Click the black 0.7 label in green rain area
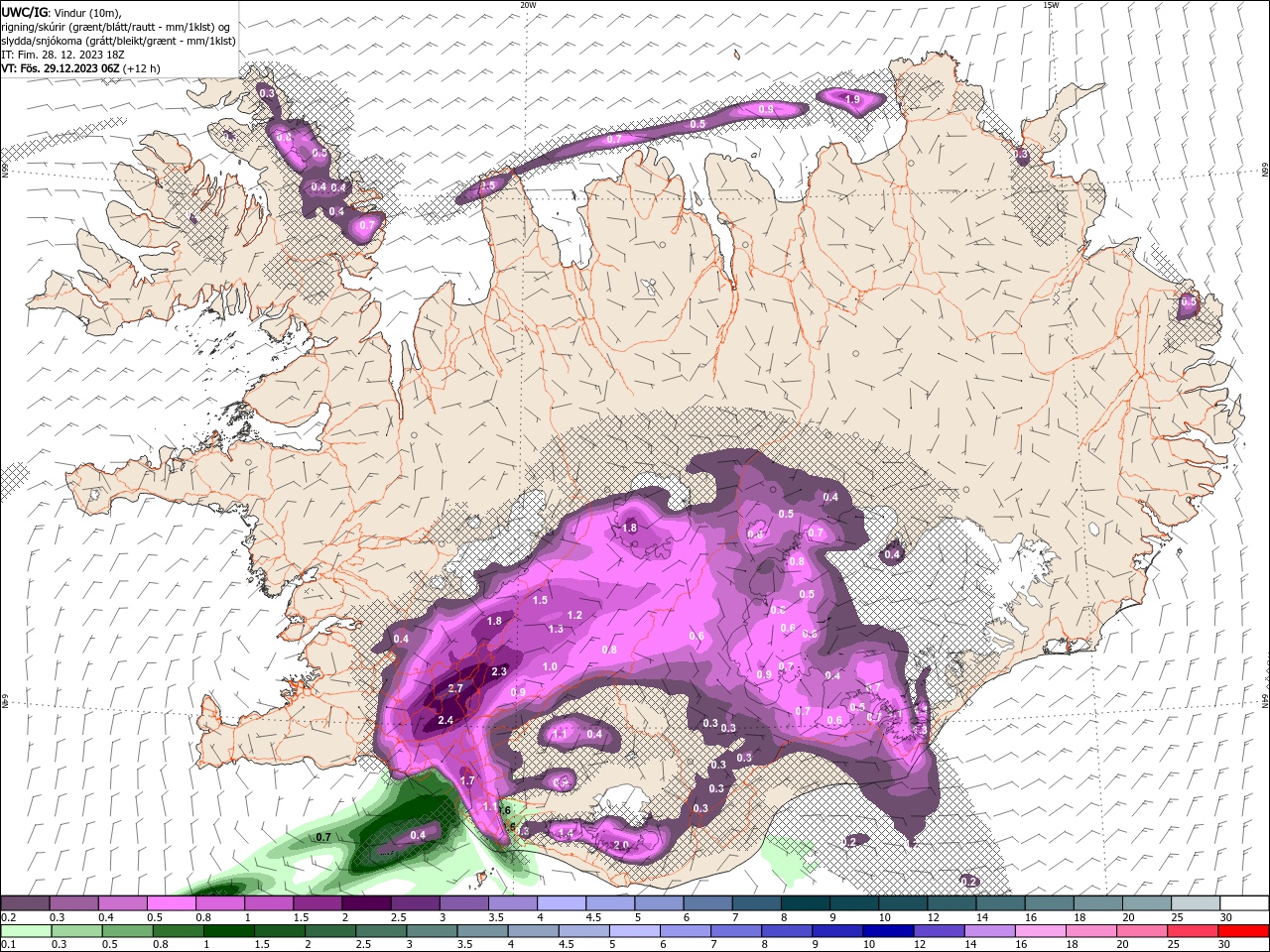 coord(323,837)
